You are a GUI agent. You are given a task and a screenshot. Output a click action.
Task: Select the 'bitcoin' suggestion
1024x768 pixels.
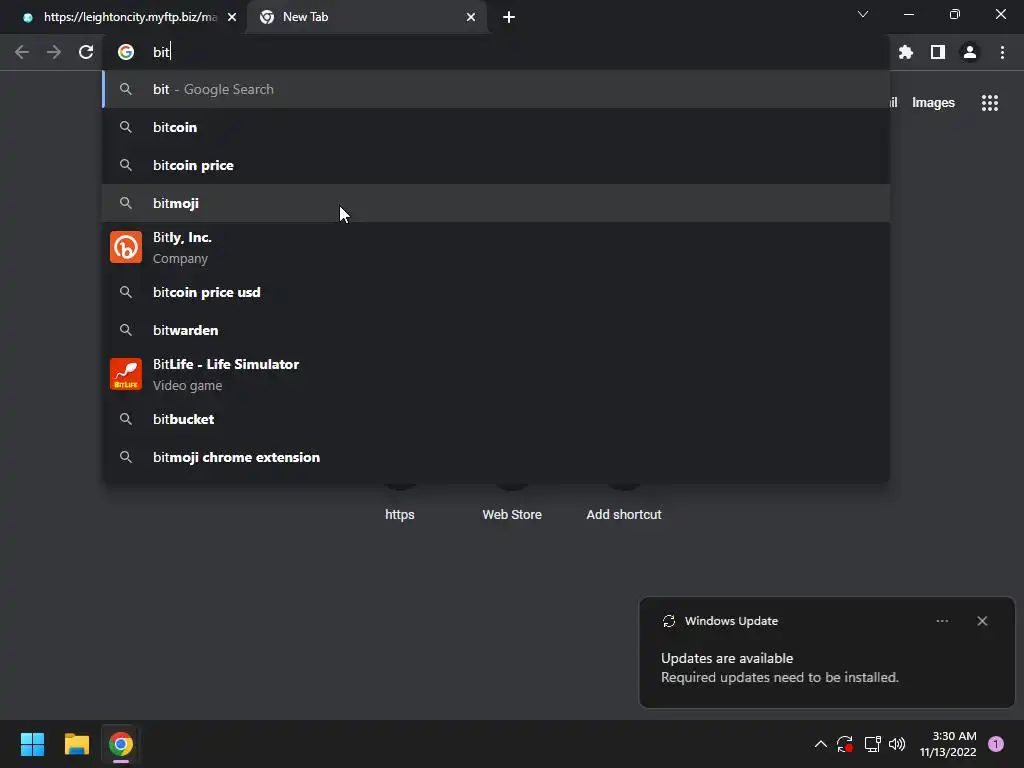(496, 127)
